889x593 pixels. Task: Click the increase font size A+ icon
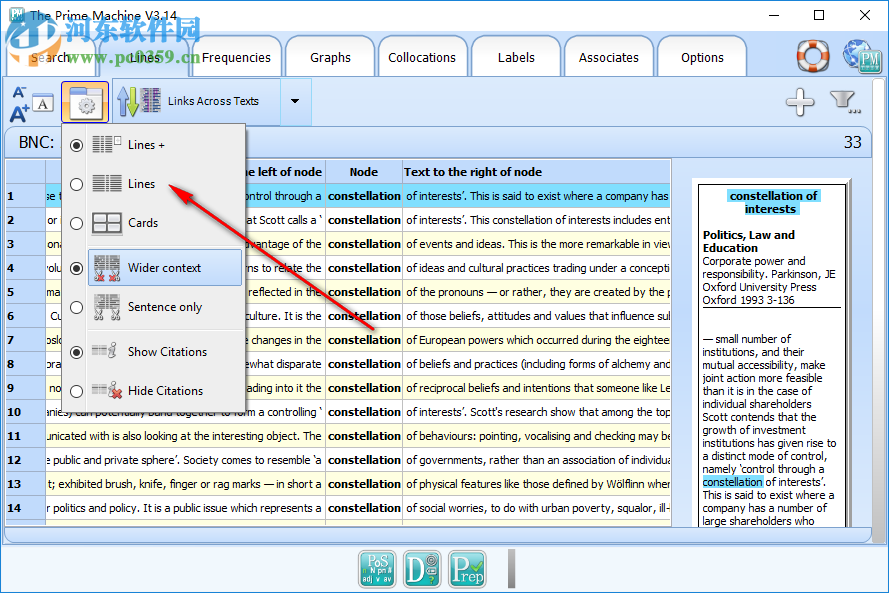tap(19, 114)
